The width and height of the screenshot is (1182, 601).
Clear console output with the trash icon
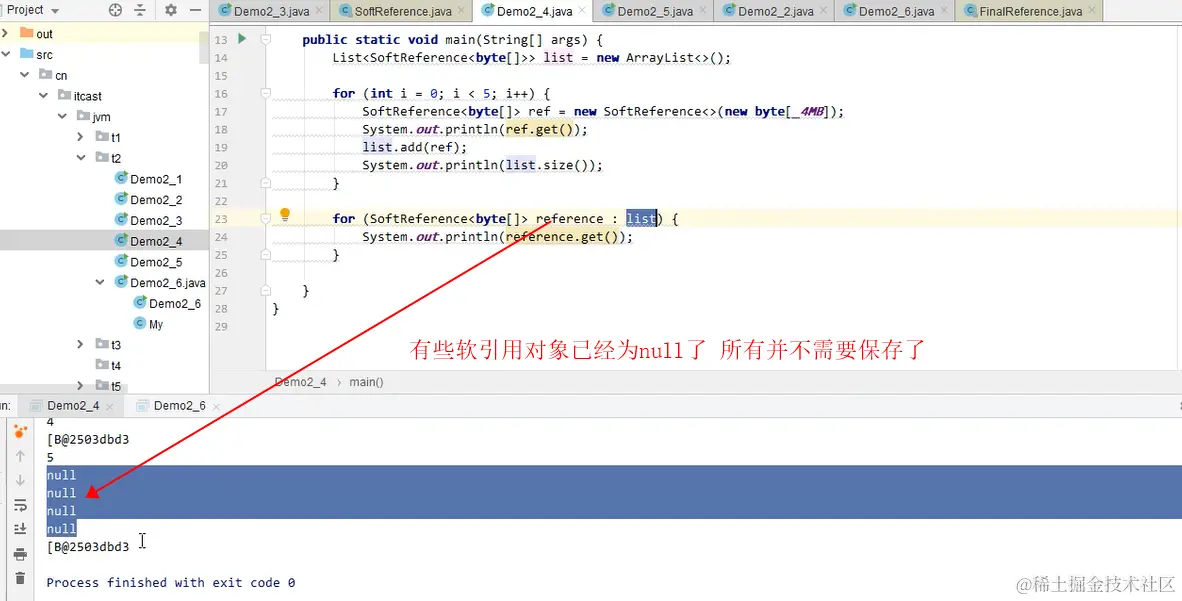pos(20,580)
